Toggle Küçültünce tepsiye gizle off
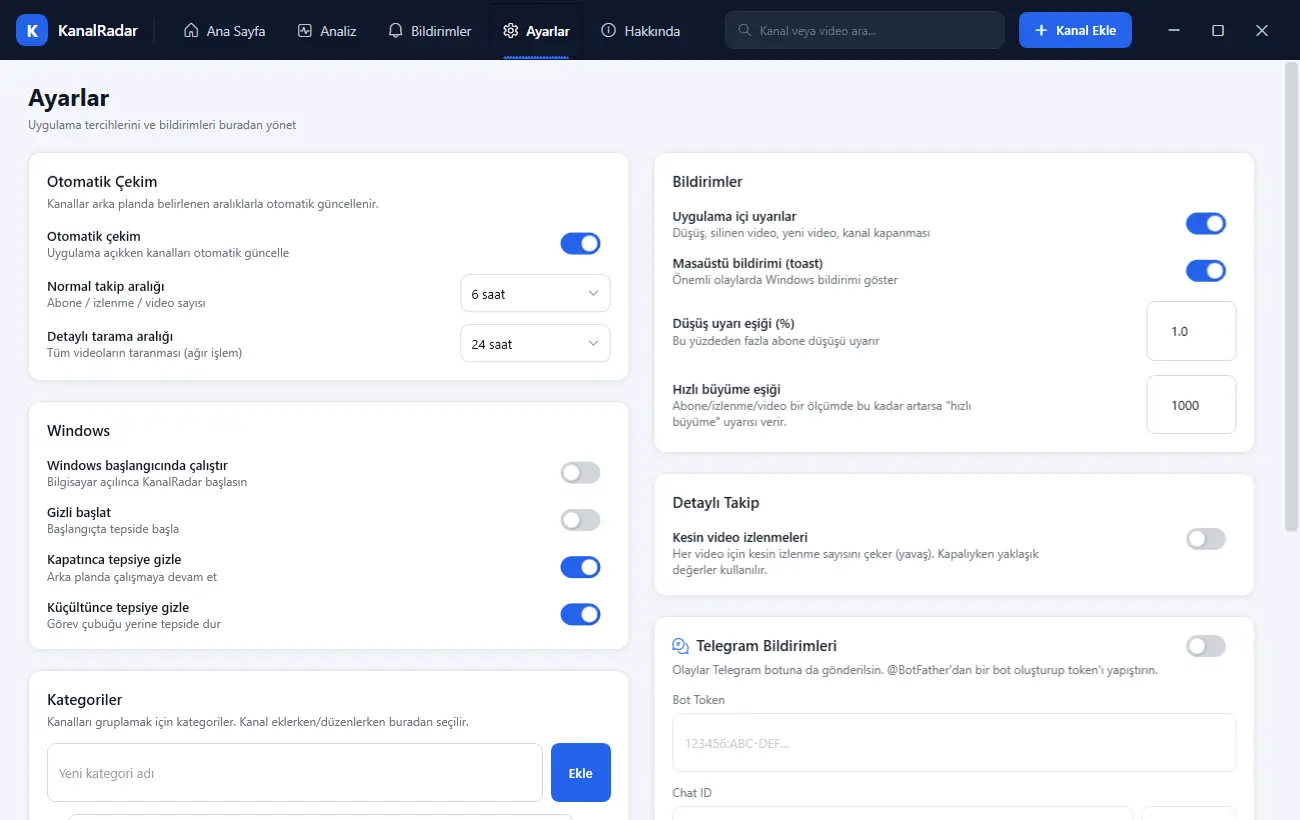The height and width of the screenshot is (820, 1300). (580, 614)
